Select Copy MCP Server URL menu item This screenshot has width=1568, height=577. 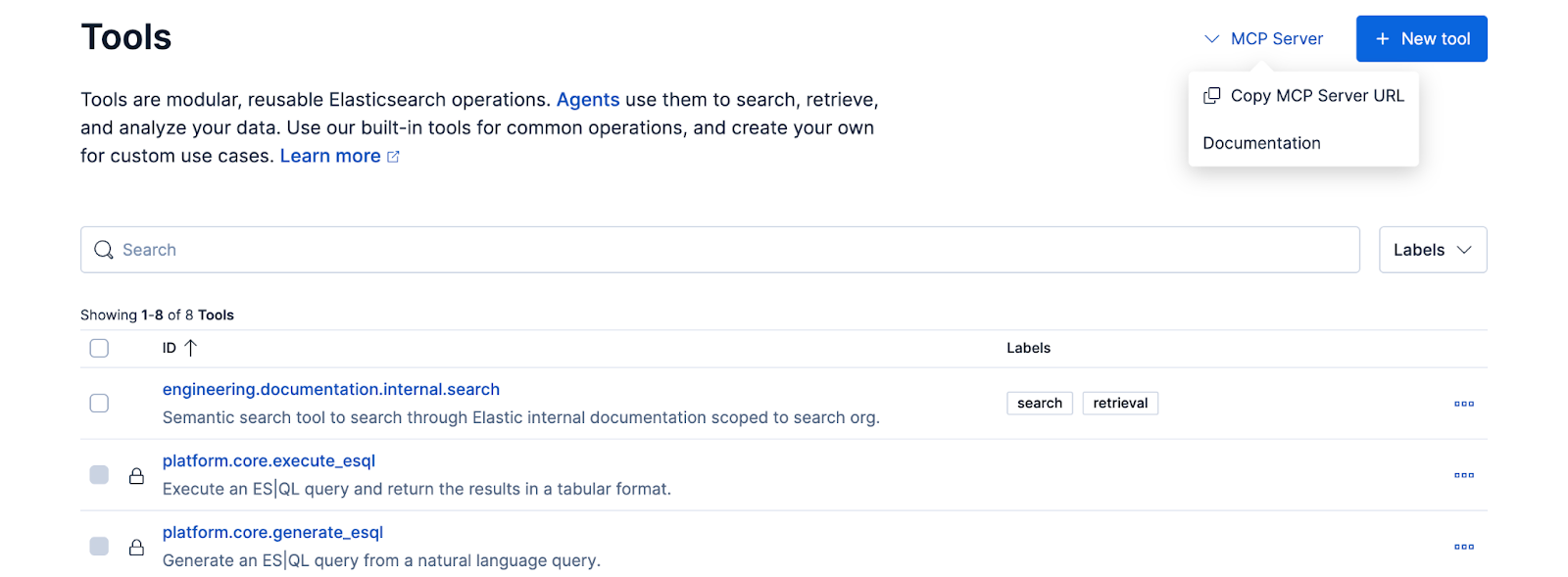(1316, 96)
